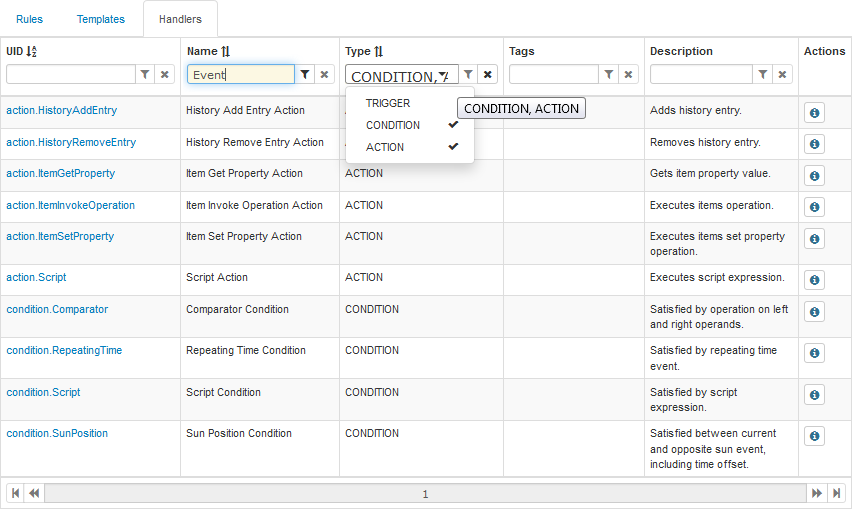Collapse the Type filter multiselect dropdown
This screenshot has height=509, width=852.
click(444, 75)
